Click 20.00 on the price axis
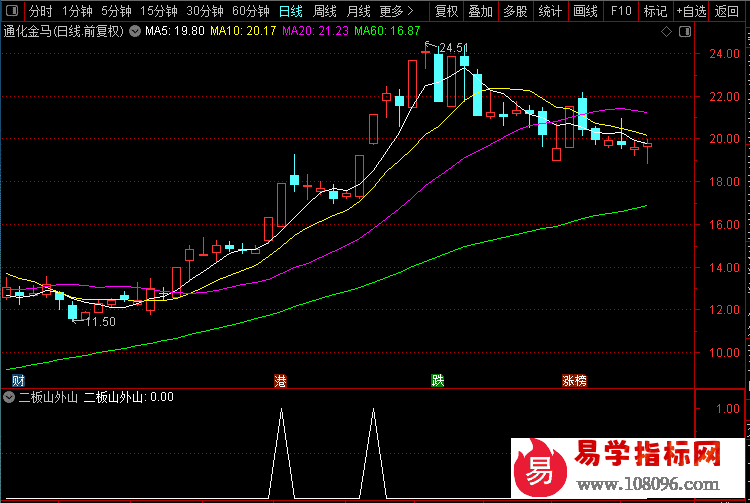750x503 pixels. [x=724, y=139]
